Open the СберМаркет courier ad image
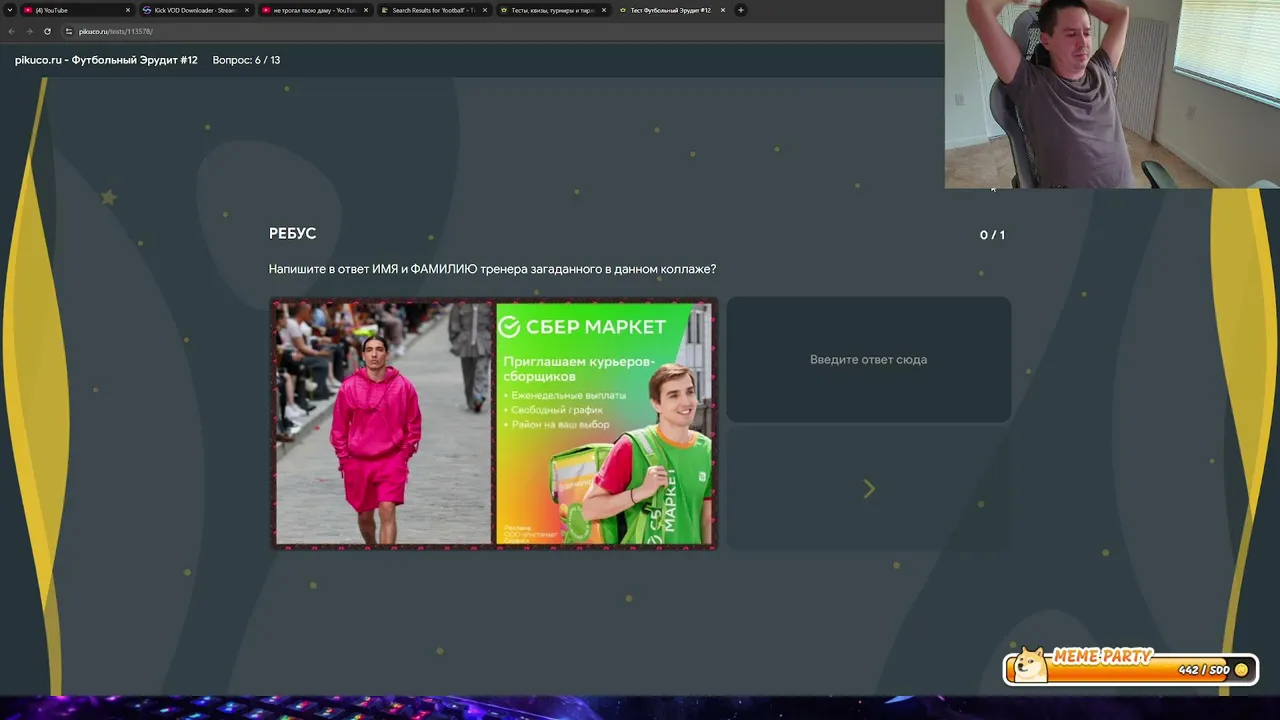Viewport: 1280px width, 720px height. pos(604,423)
